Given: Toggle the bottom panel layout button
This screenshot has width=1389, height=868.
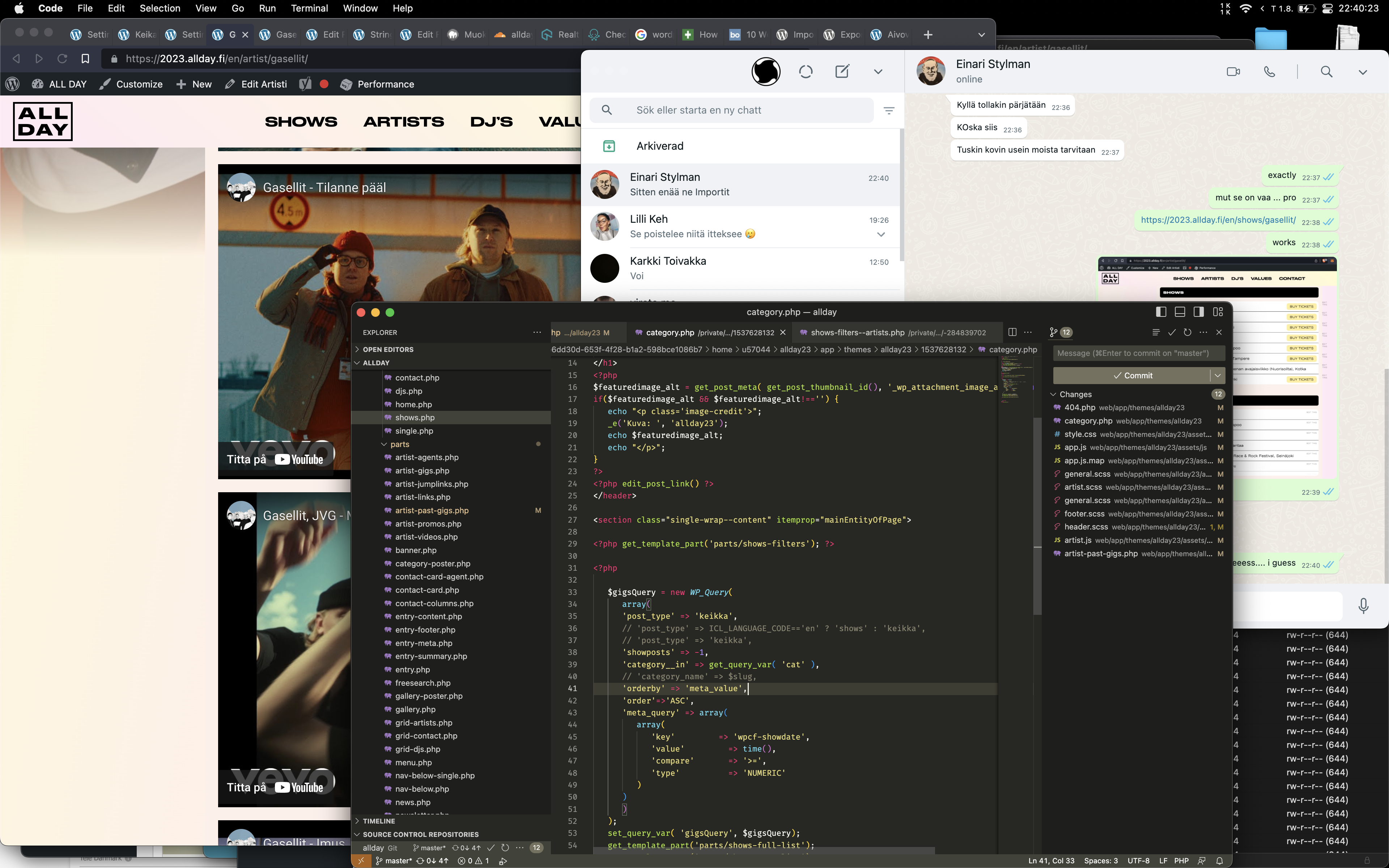Looking at the screenshot, I should tap(1180, 312).
